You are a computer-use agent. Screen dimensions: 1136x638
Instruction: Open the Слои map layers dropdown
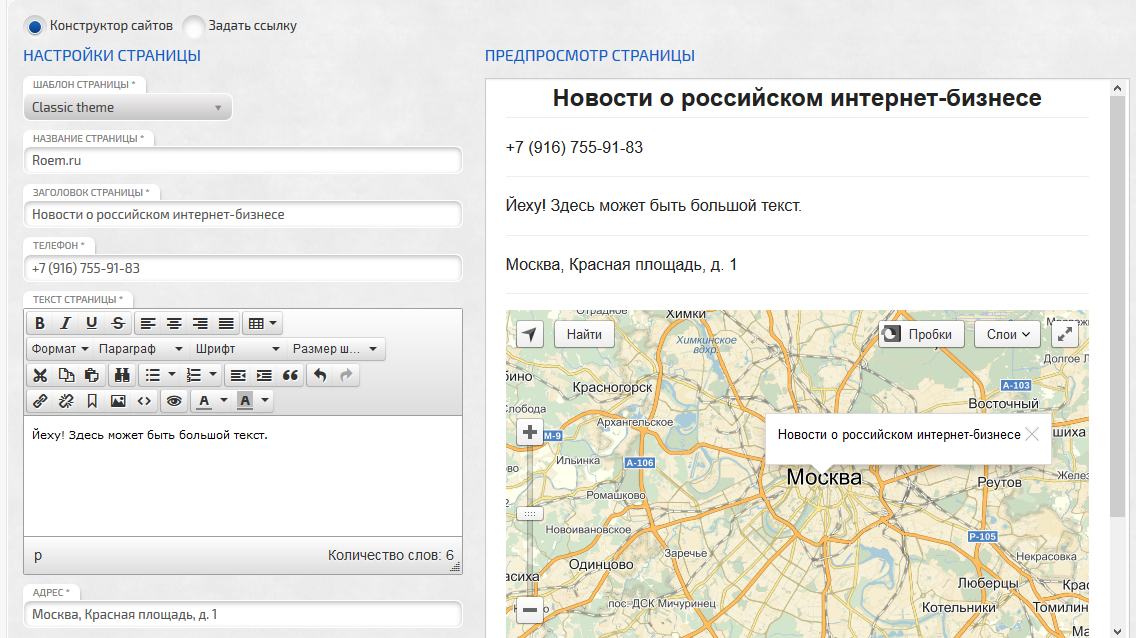pos(1006,334)
